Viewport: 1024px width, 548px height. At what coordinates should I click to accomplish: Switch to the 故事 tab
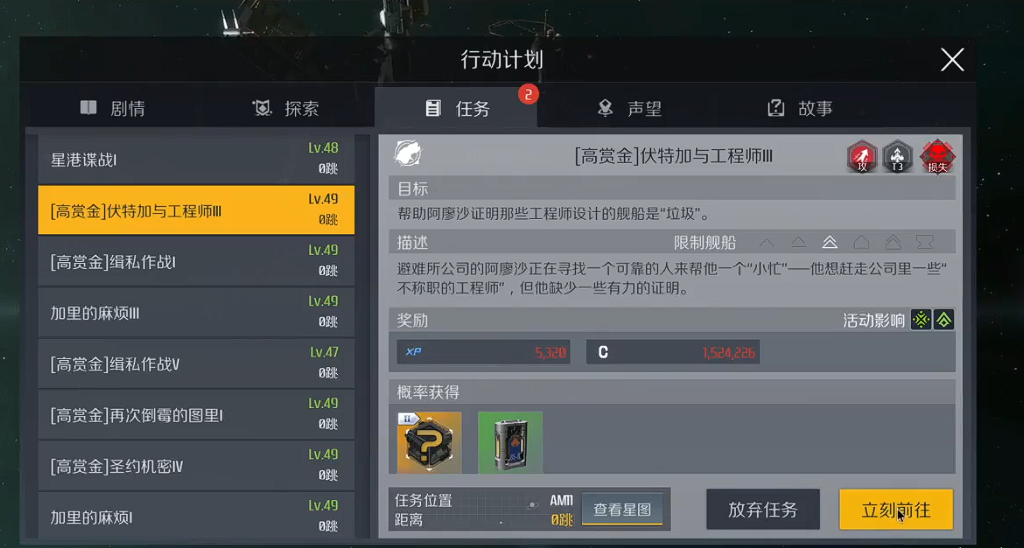tap(800, 108)
